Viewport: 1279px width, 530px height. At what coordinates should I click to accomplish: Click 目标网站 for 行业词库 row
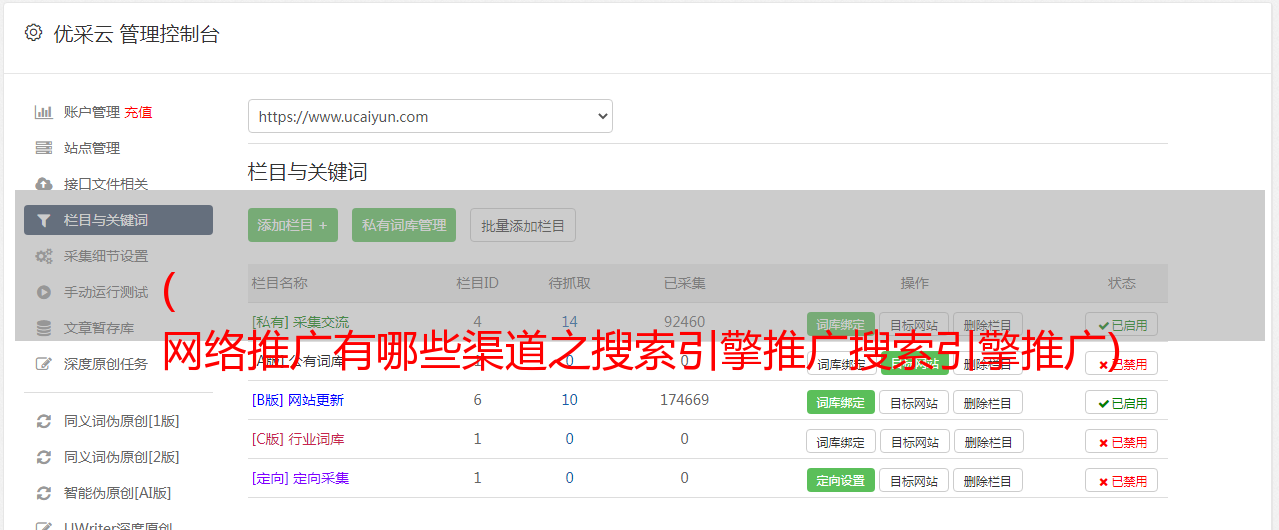[x=914, y=441]
